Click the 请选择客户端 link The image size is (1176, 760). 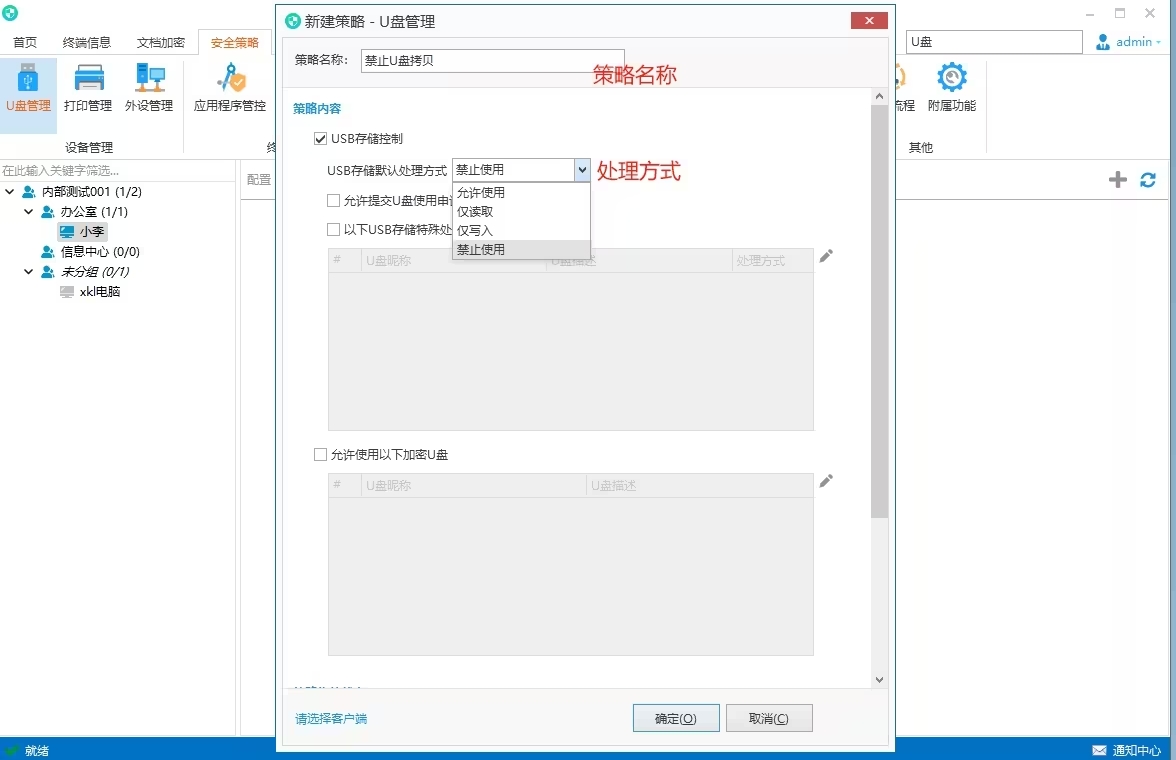tap(331, 719)
